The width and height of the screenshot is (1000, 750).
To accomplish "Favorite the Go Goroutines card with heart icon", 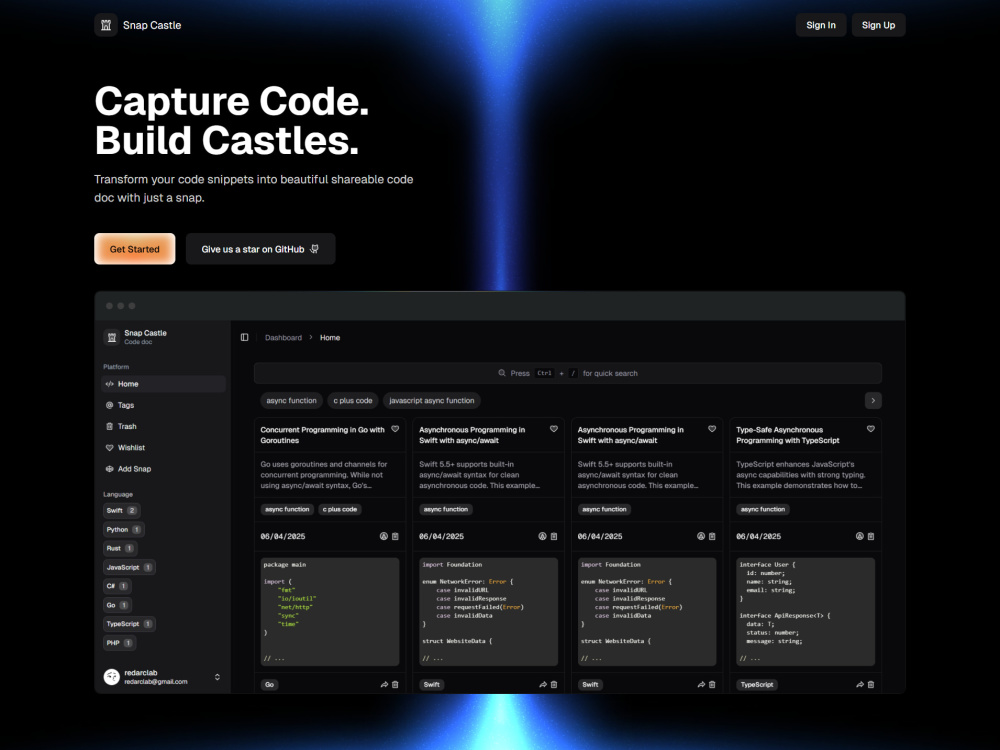I will point(395,429).
